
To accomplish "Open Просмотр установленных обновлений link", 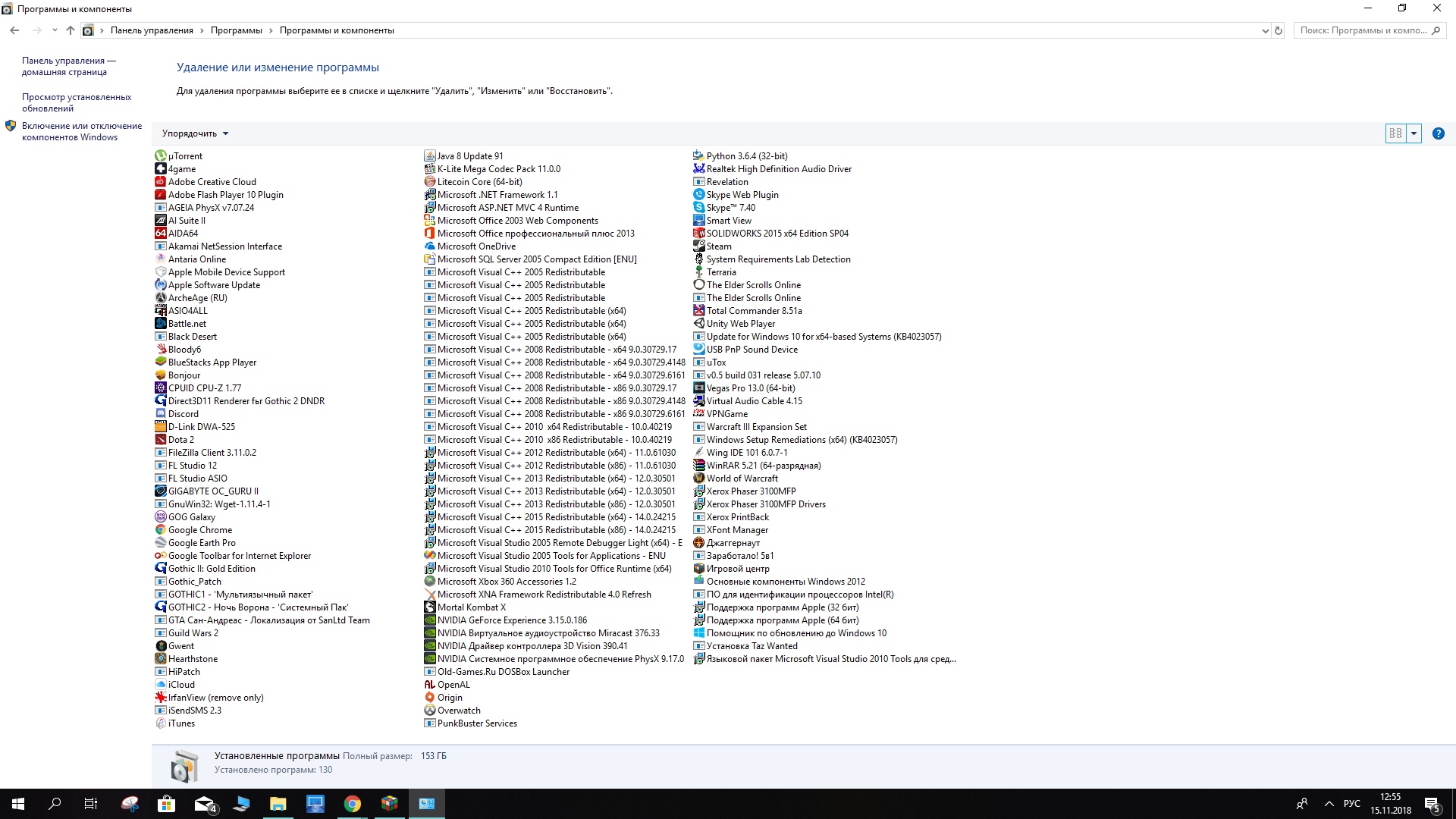I will pos(77,103).
